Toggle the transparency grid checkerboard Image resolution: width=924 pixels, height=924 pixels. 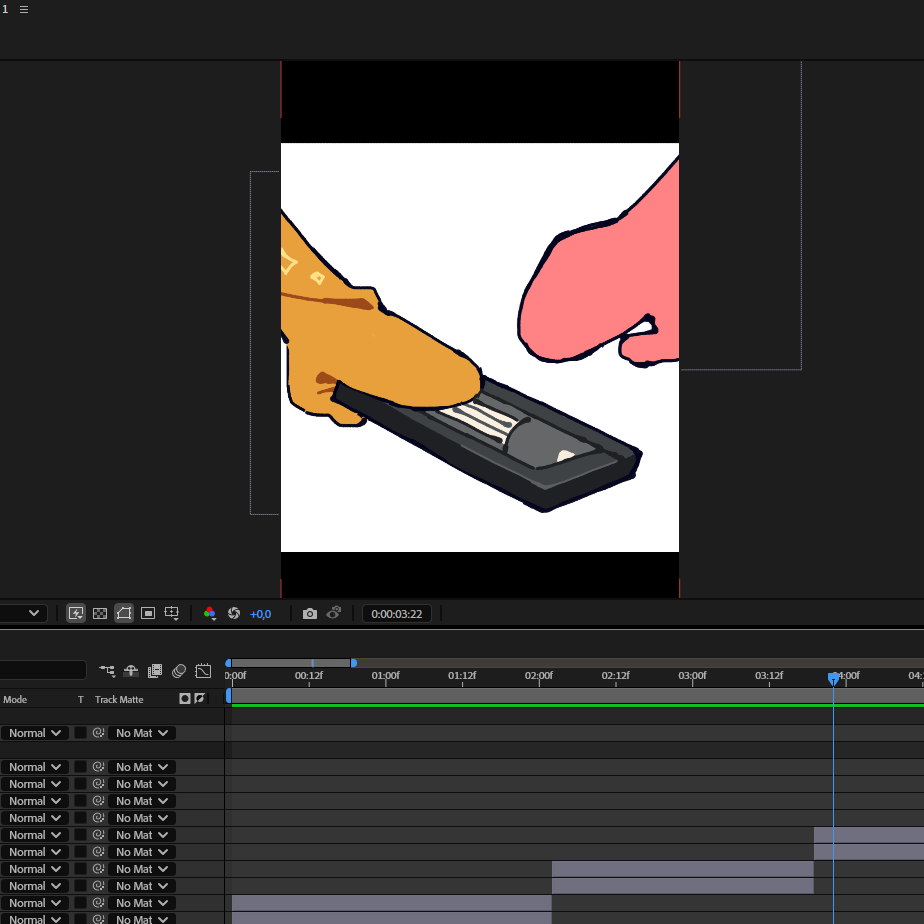100,613
